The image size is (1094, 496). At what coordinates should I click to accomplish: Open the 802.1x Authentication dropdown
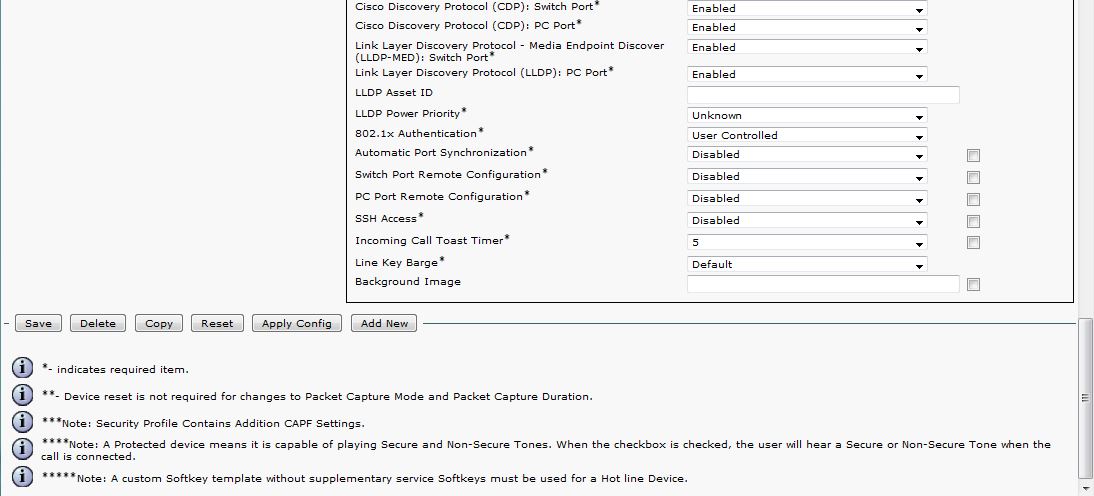pyautogui.click(x=807, y=135)
